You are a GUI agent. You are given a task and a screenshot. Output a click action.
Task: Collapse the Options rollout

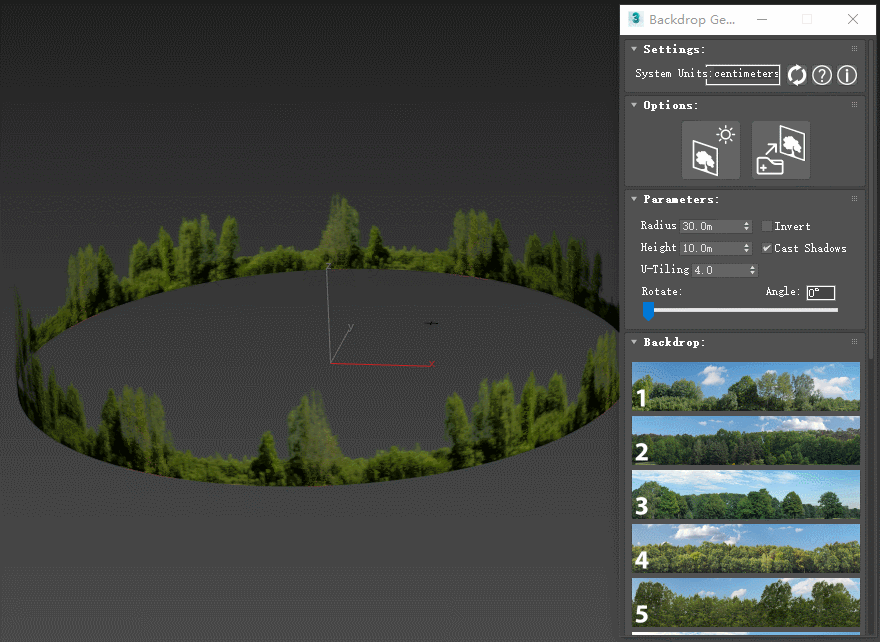click(x=634, y=105)
